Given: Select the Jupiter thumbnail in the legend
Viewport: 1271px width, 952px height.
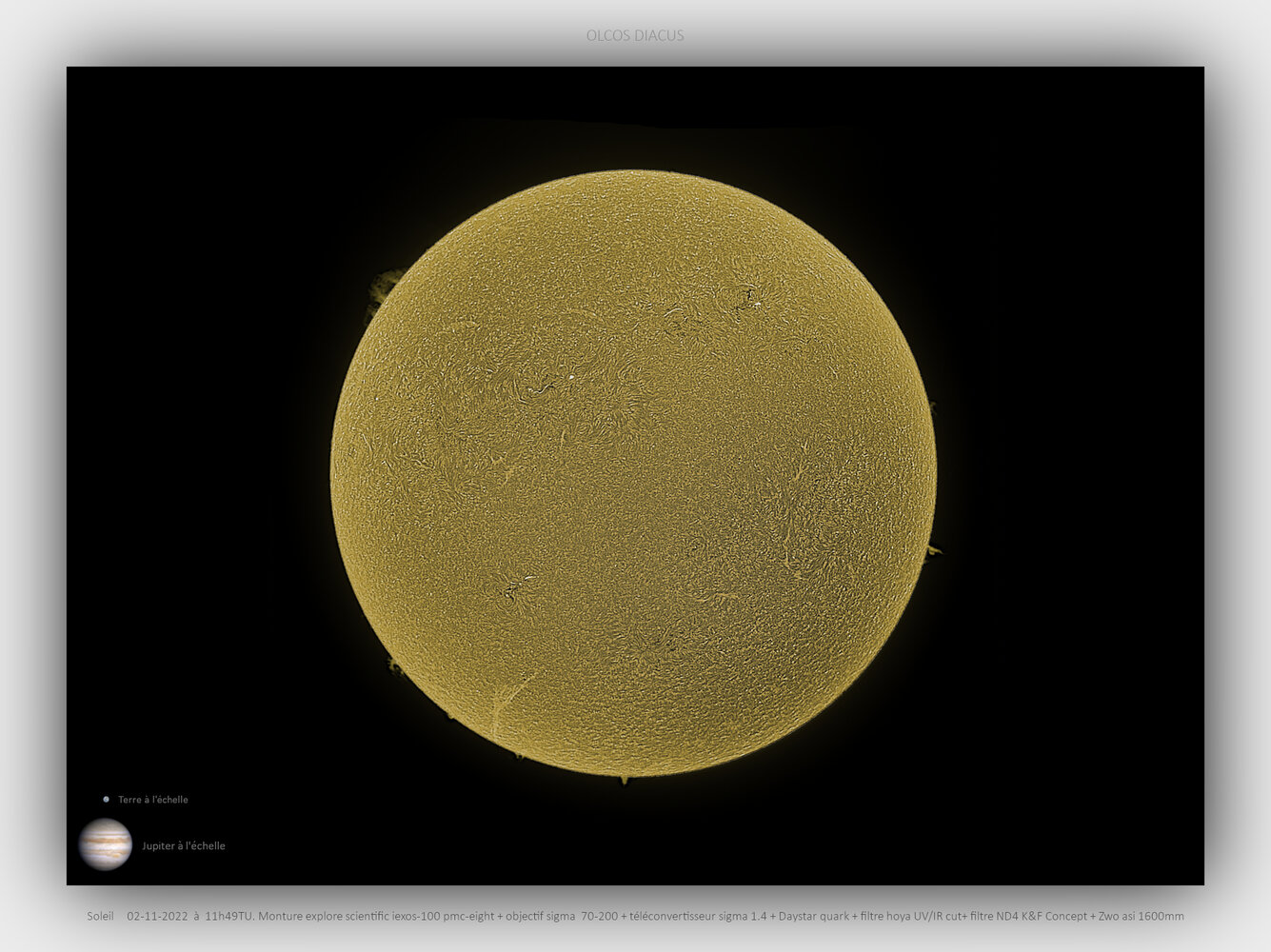Looking at the screenshot, I should (106, 845).
